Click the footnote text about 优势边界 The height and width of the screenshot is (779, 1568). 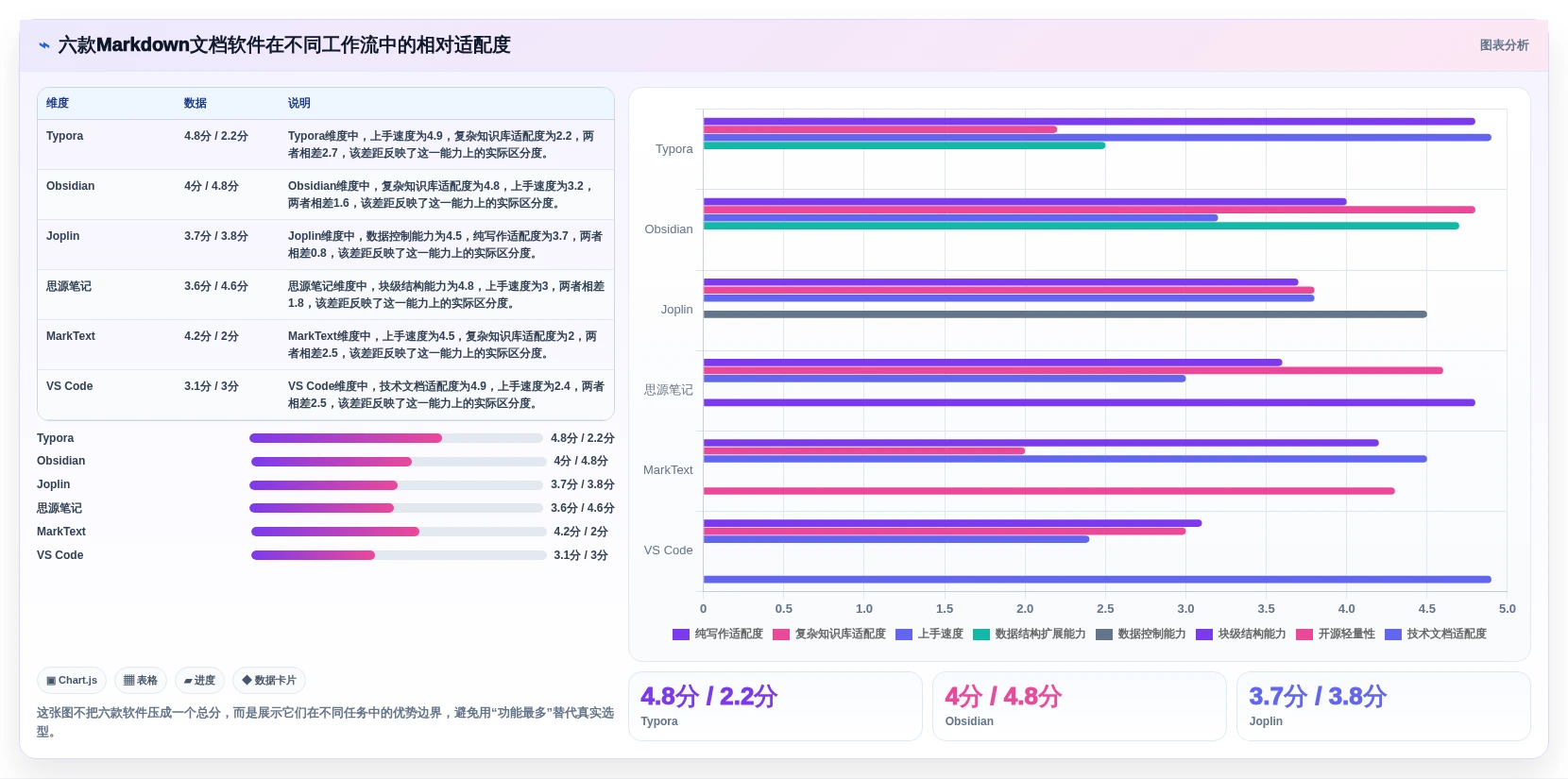click(x=325, y=722)
